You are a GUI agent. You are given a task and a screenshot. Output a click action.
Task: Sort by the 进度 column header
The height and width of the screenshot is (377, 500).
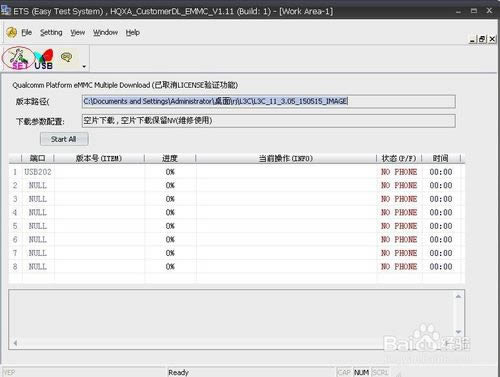(x=170, y=158)
